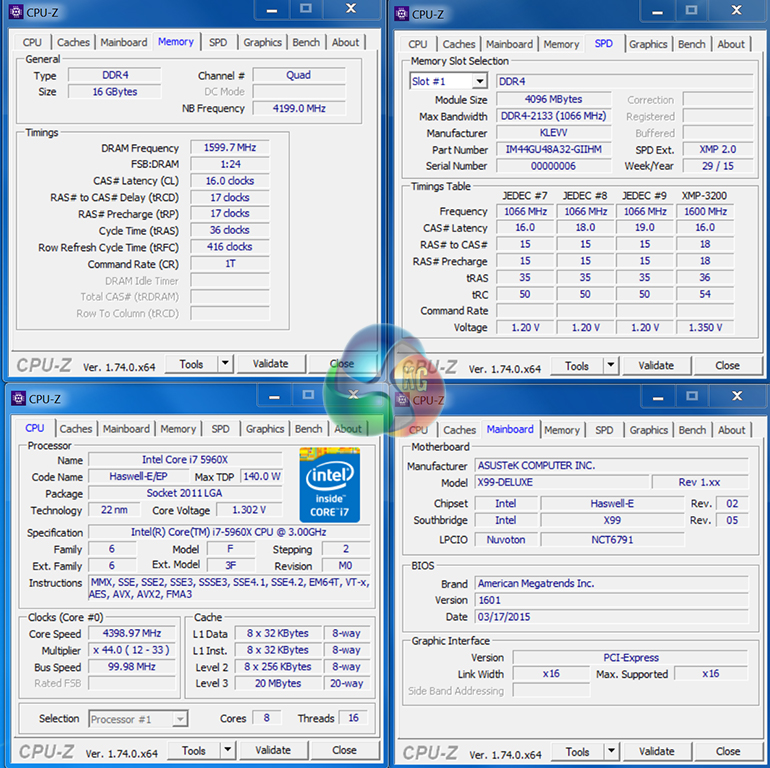This screenshot has height=768, width=770.
Task: Maximize the SPD CPU-Z window
Action: click(691, 10)
